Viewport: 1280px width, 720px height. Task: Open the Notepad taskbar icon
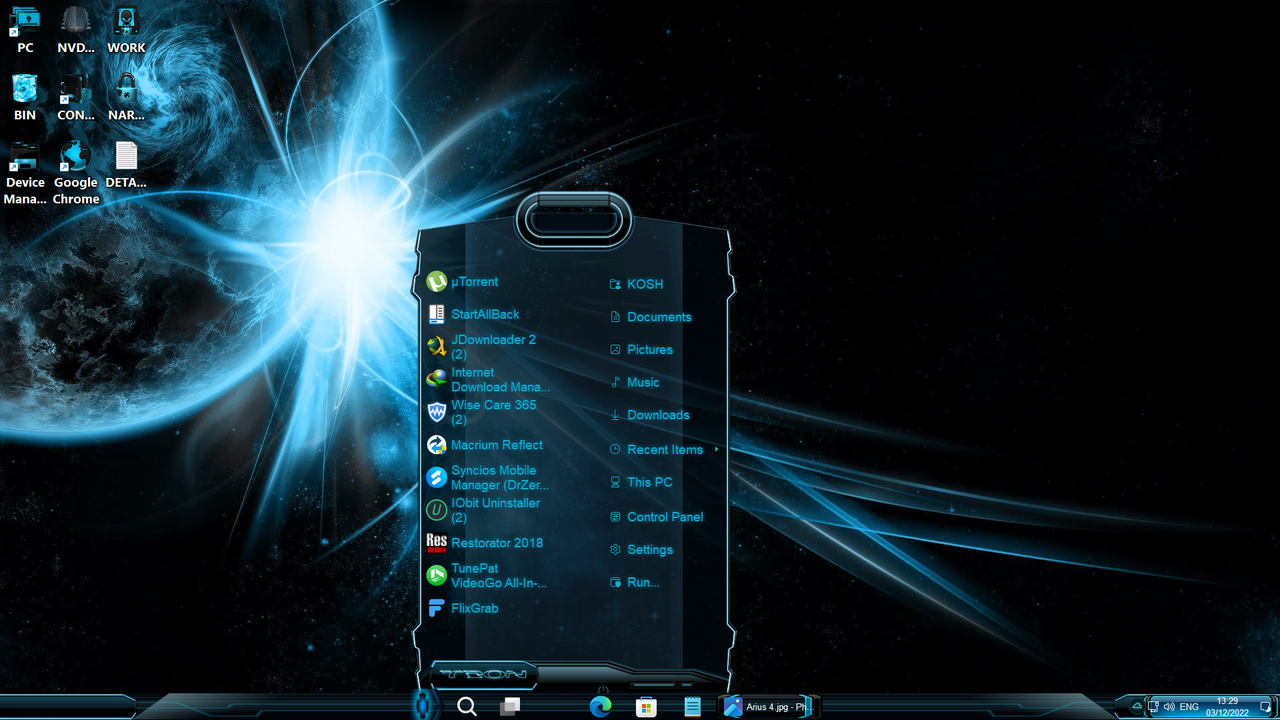coord(692,707)
